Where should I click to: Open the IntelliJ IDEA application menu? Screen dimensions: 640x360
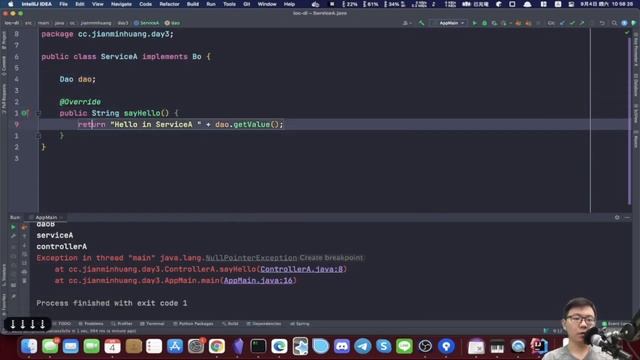(36, 4)
